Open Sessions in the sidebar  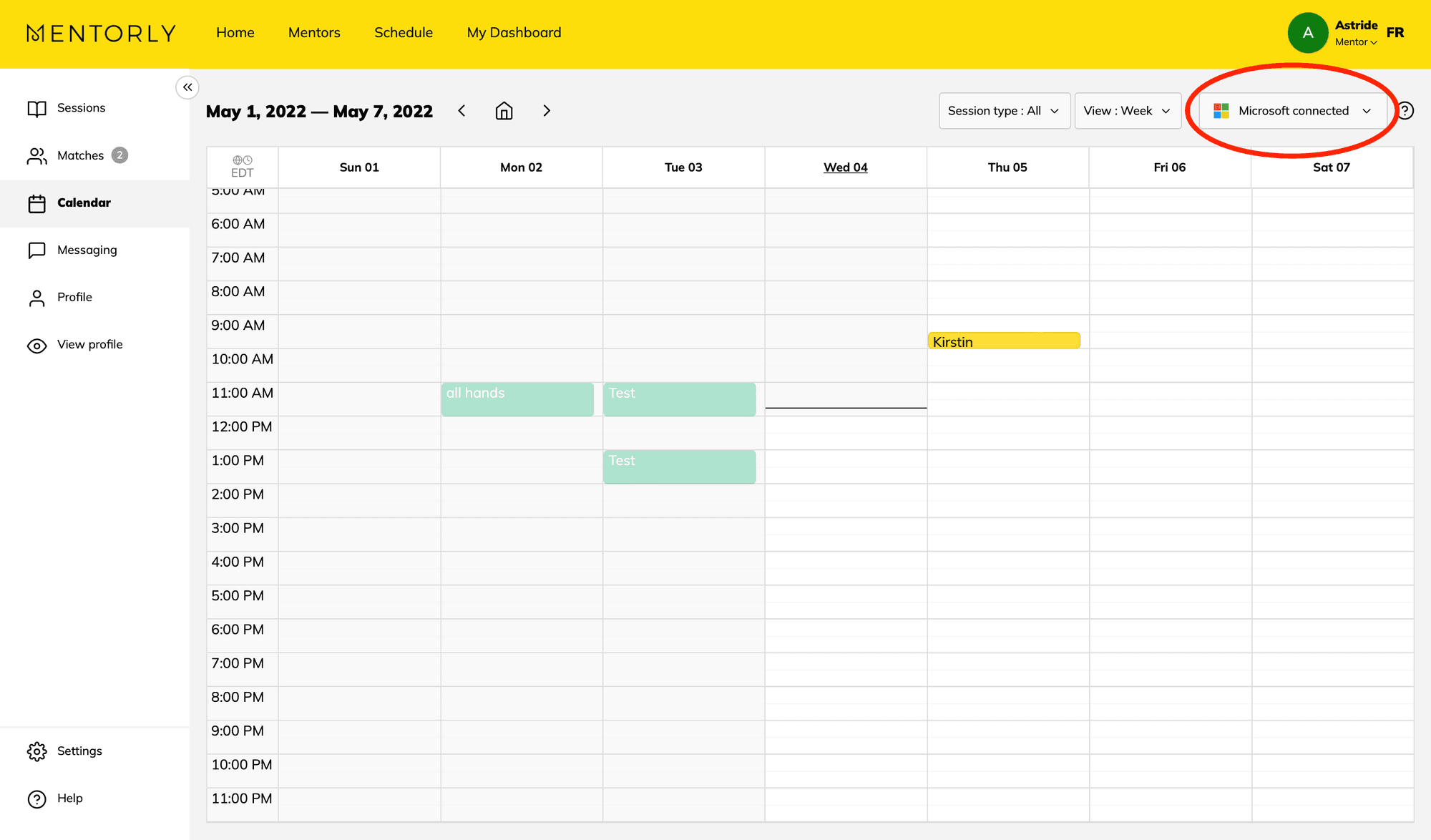coord(81,108)
